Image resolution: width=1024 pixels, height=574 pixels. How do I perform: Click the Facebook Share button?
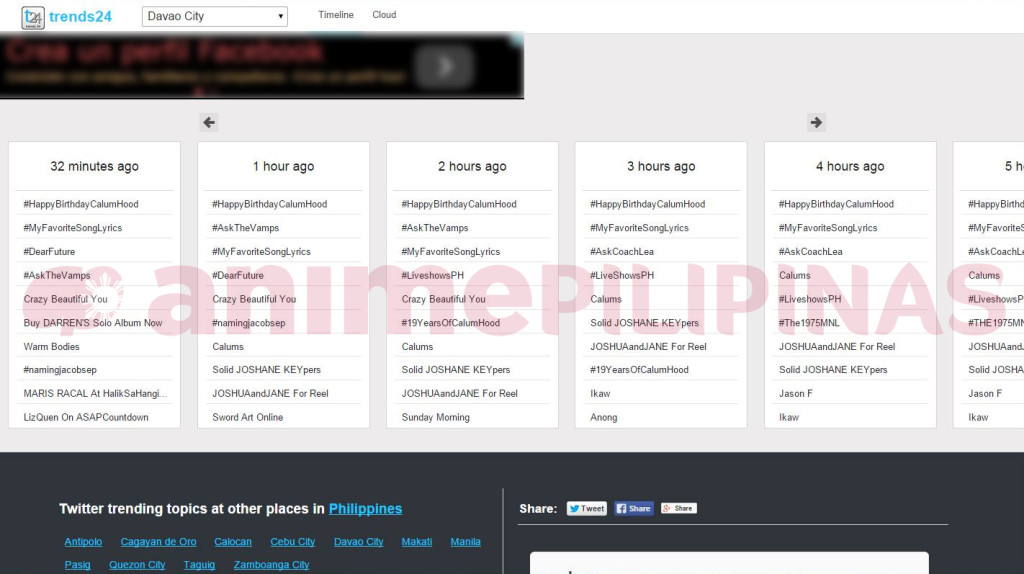pos(633,509)
